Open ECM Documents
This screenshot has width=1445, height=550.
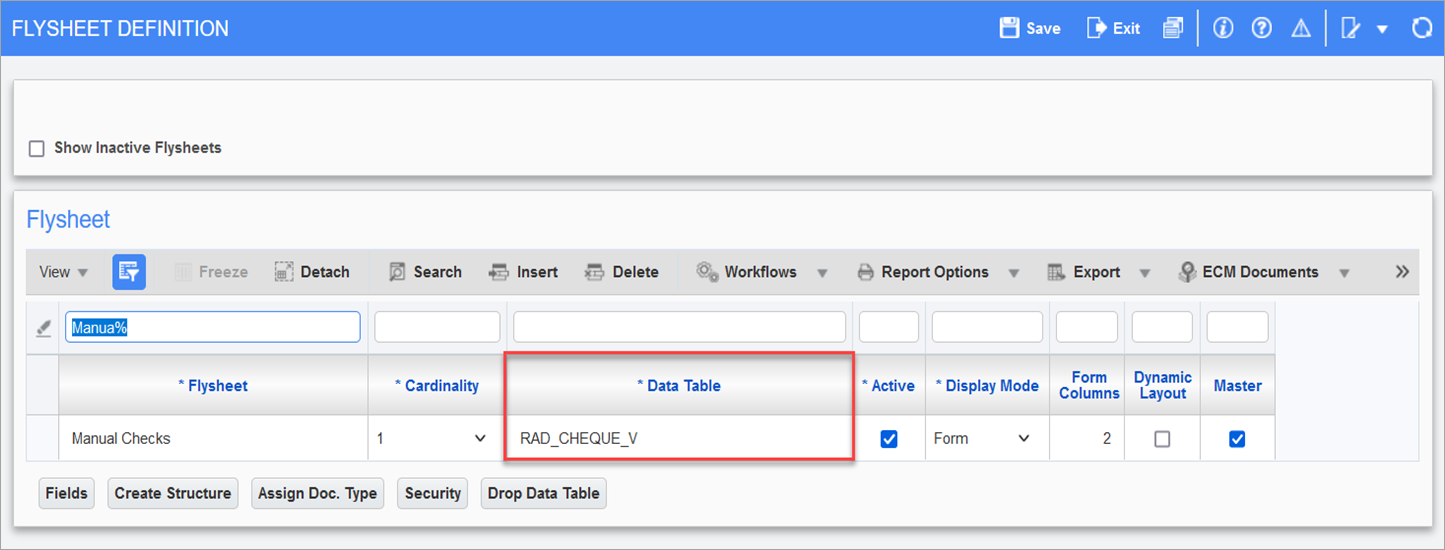[1249, 272]
